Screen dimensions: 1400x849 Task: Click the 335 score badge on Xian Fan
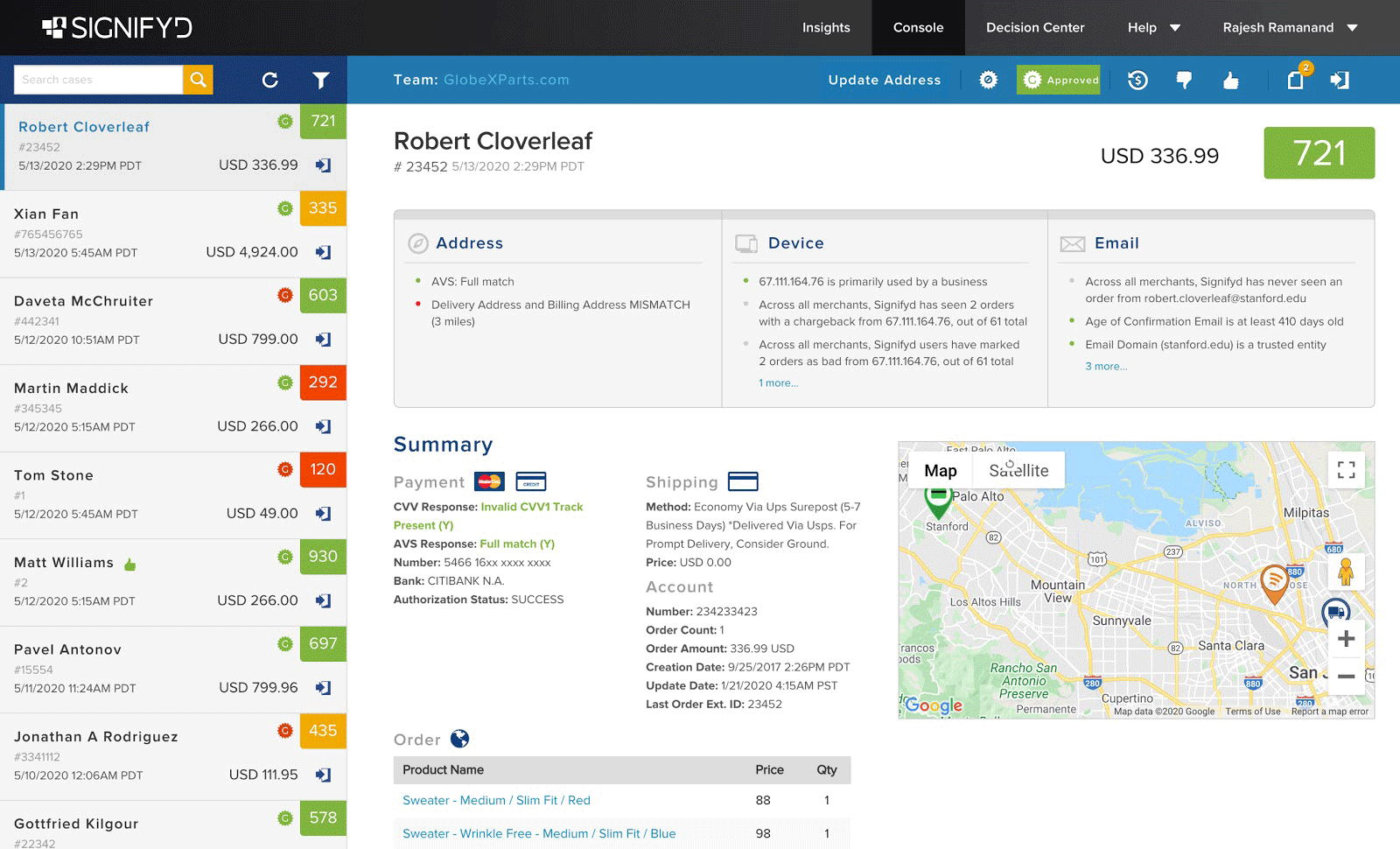point(323,208)
